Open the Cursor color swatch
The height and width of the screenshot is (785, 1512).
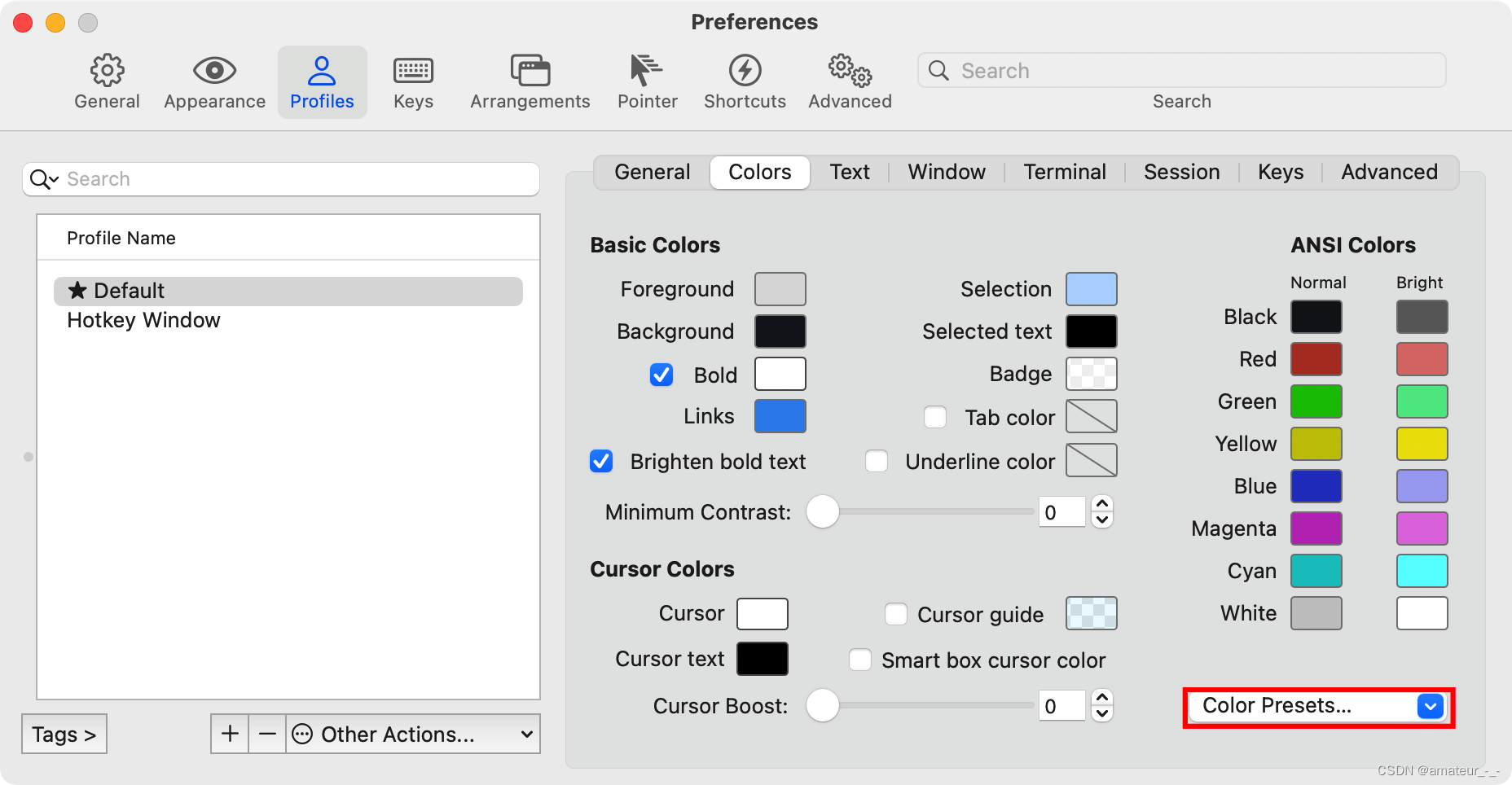click(763, 614)
